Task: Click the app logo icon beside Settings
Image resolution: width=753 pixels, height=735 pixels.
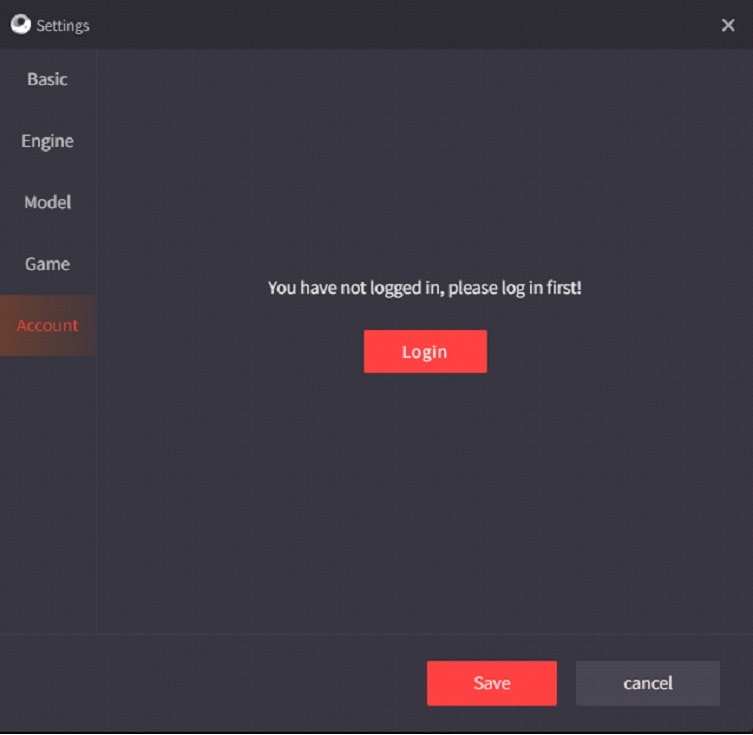Action: (x=21, y=24)
